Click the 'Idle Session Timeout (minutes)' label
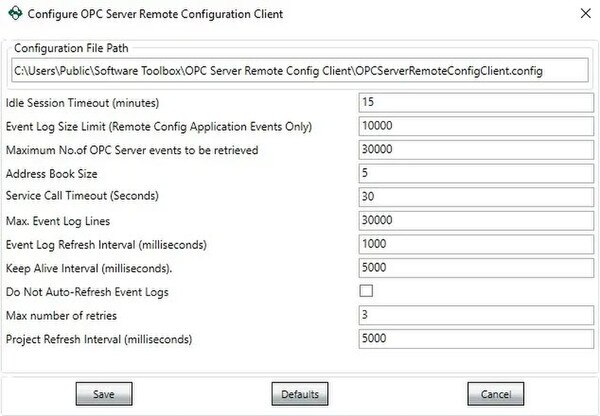 [82, 103]
